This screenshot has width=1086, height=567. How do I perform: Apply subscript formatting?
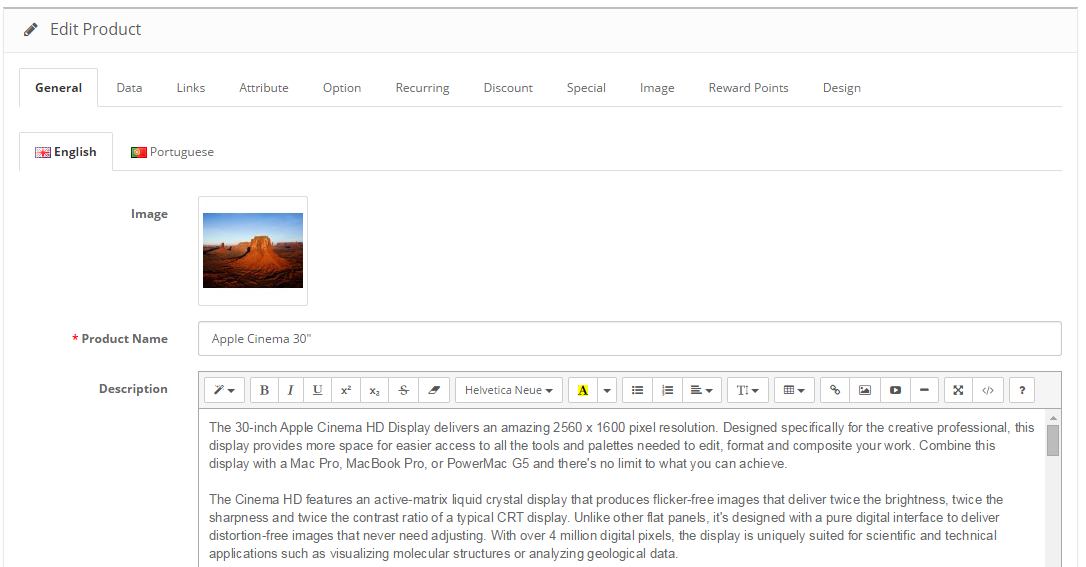coord(375,390)
